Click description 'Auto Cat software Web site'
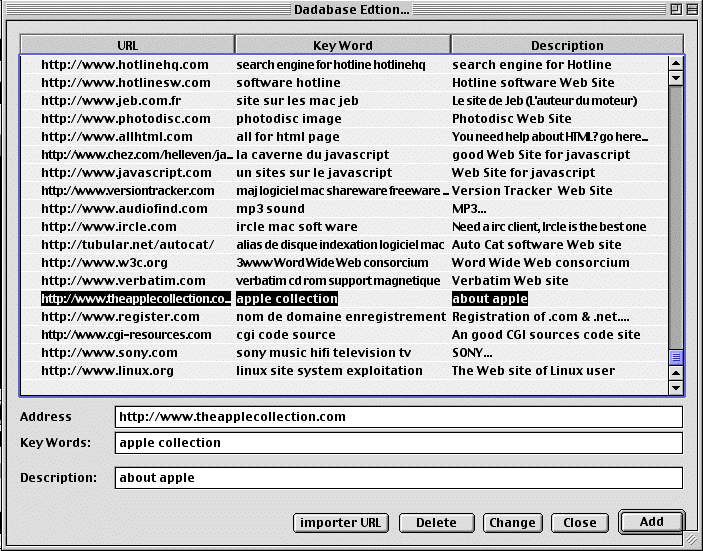 click(537, 245)
